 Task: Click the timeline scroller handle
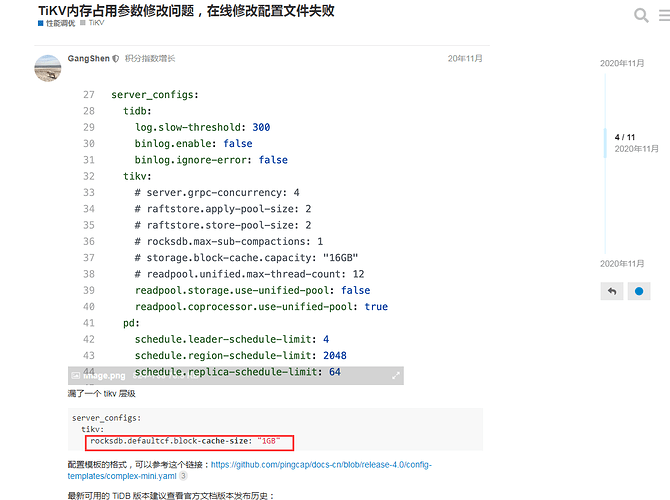pos(605,143)
